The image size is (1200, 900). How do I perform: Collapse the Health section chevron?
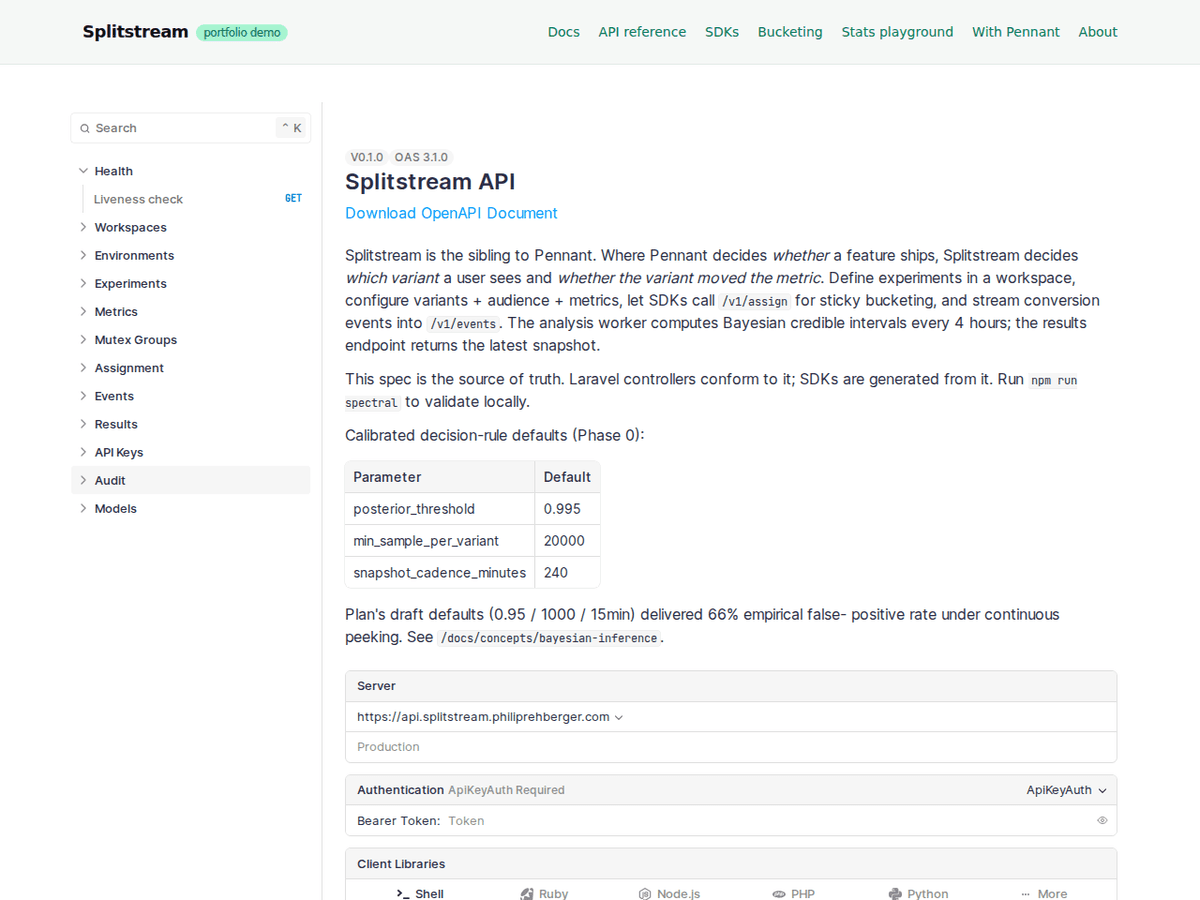83,171
